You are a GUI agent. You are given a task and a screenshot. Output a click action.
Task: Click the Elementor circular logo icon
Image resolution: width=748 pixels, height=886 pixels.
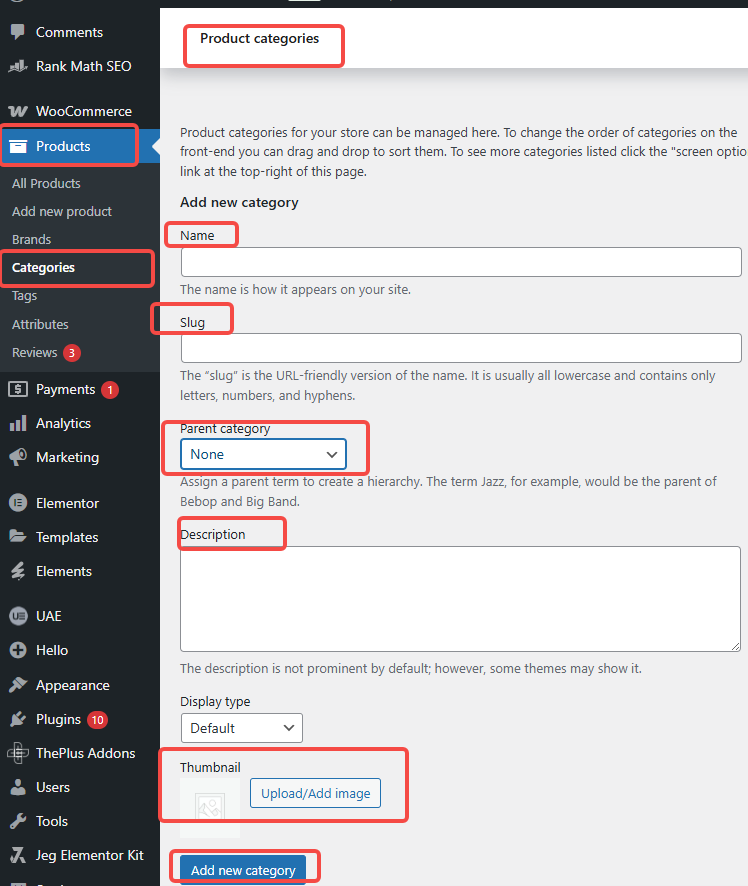18,503
